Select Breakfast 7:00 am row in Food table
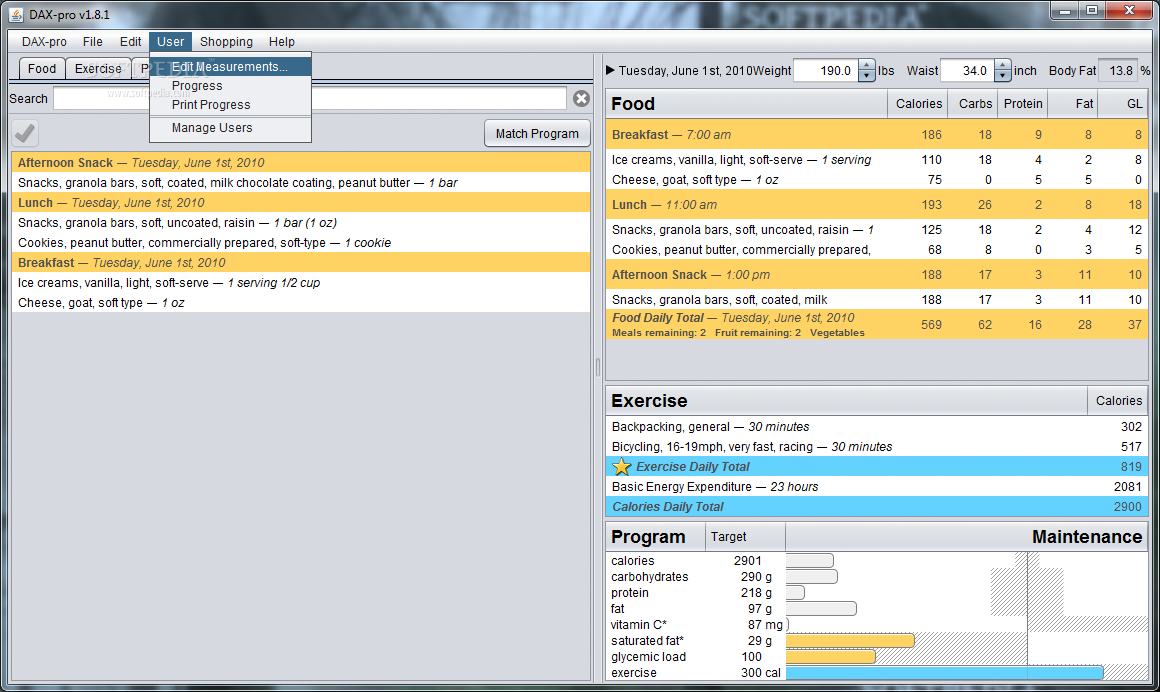Image resolution: width=1160 pixels, height=692 pixels. pos(877,135)
